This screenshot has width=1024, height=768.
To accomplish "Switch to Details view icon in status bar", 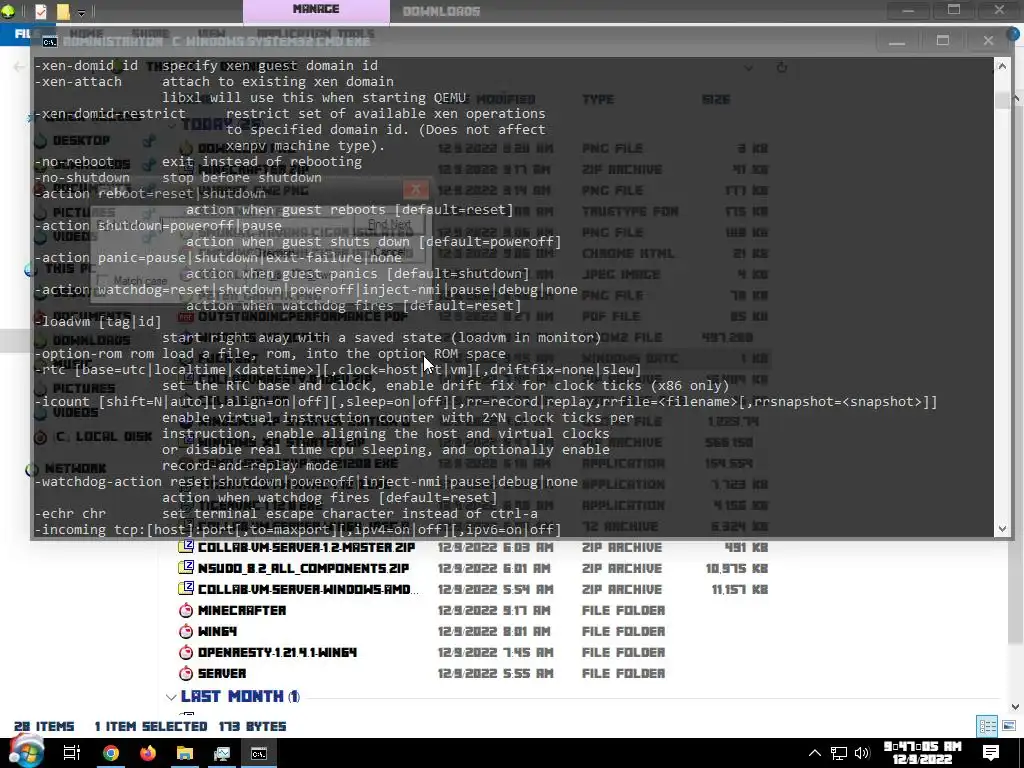I will (x=987, y=726).
